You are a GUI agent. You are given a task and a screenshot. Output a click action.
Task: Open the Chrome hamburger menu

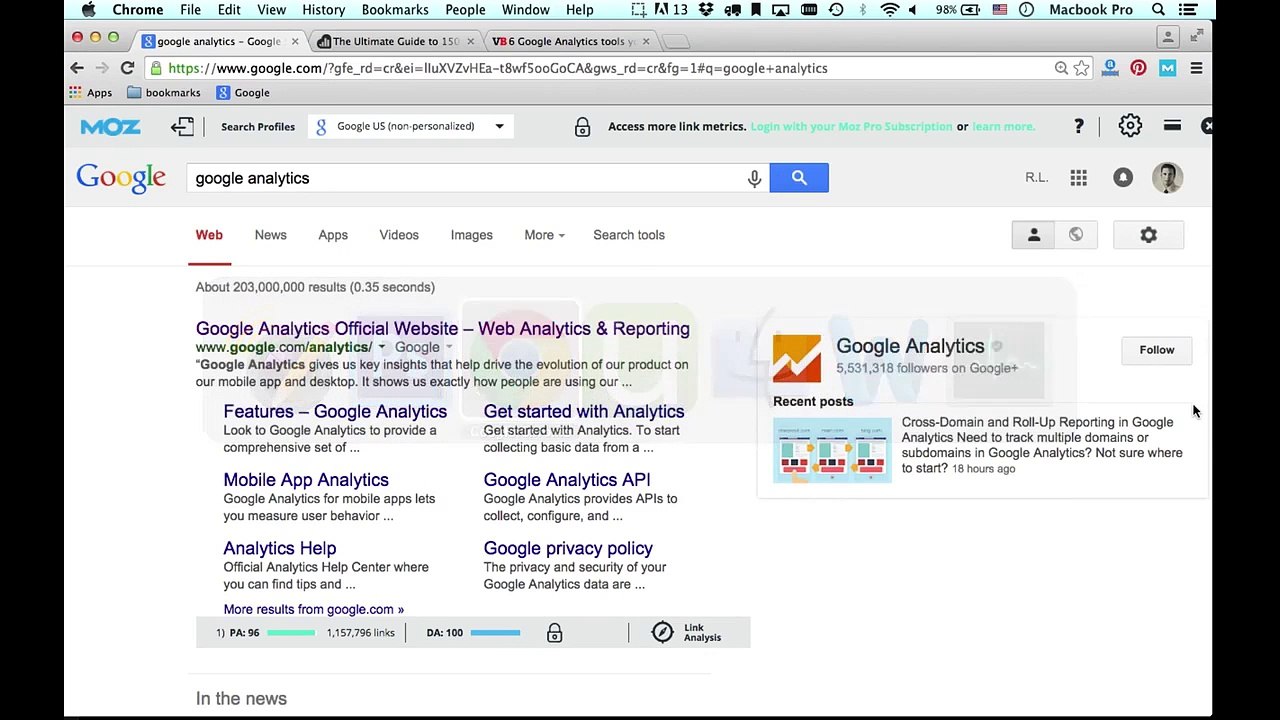1196,68
